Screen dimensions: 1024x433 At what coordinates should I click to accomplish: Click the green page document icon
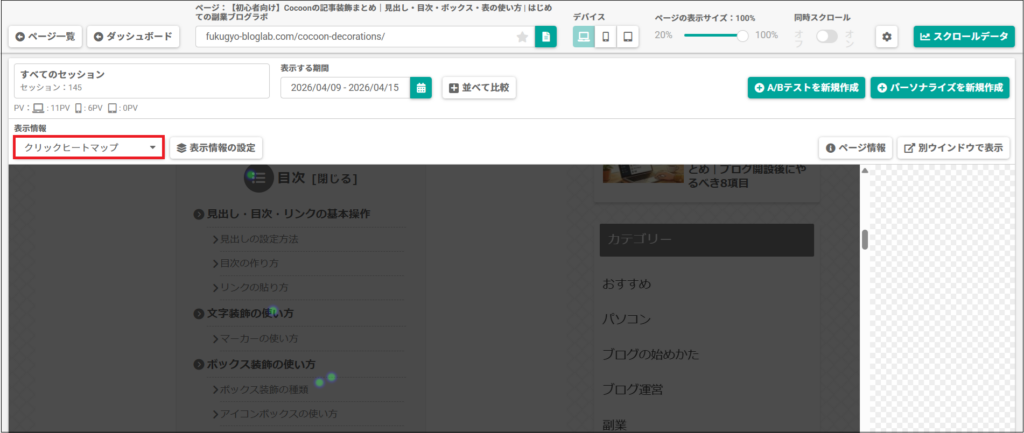coord(546,37)
